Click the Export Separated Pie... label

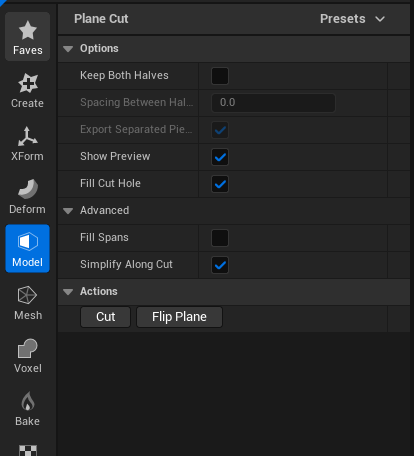(136, 129)
